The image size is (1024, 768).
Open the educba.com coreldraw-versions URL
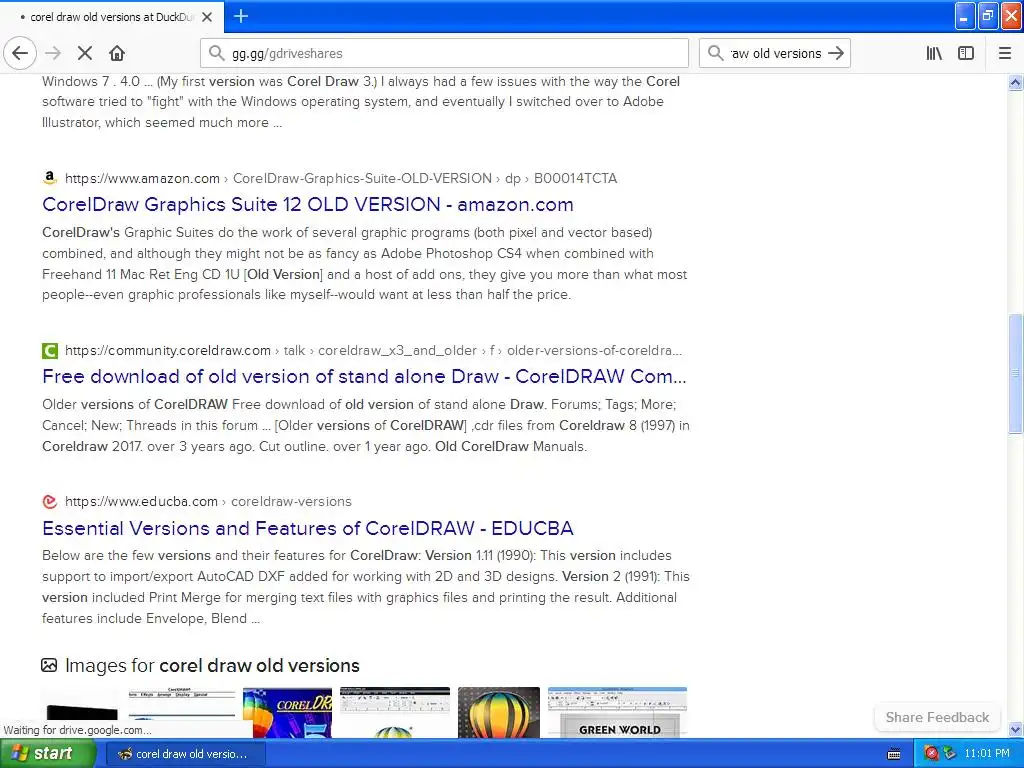[x=208, y=502]
